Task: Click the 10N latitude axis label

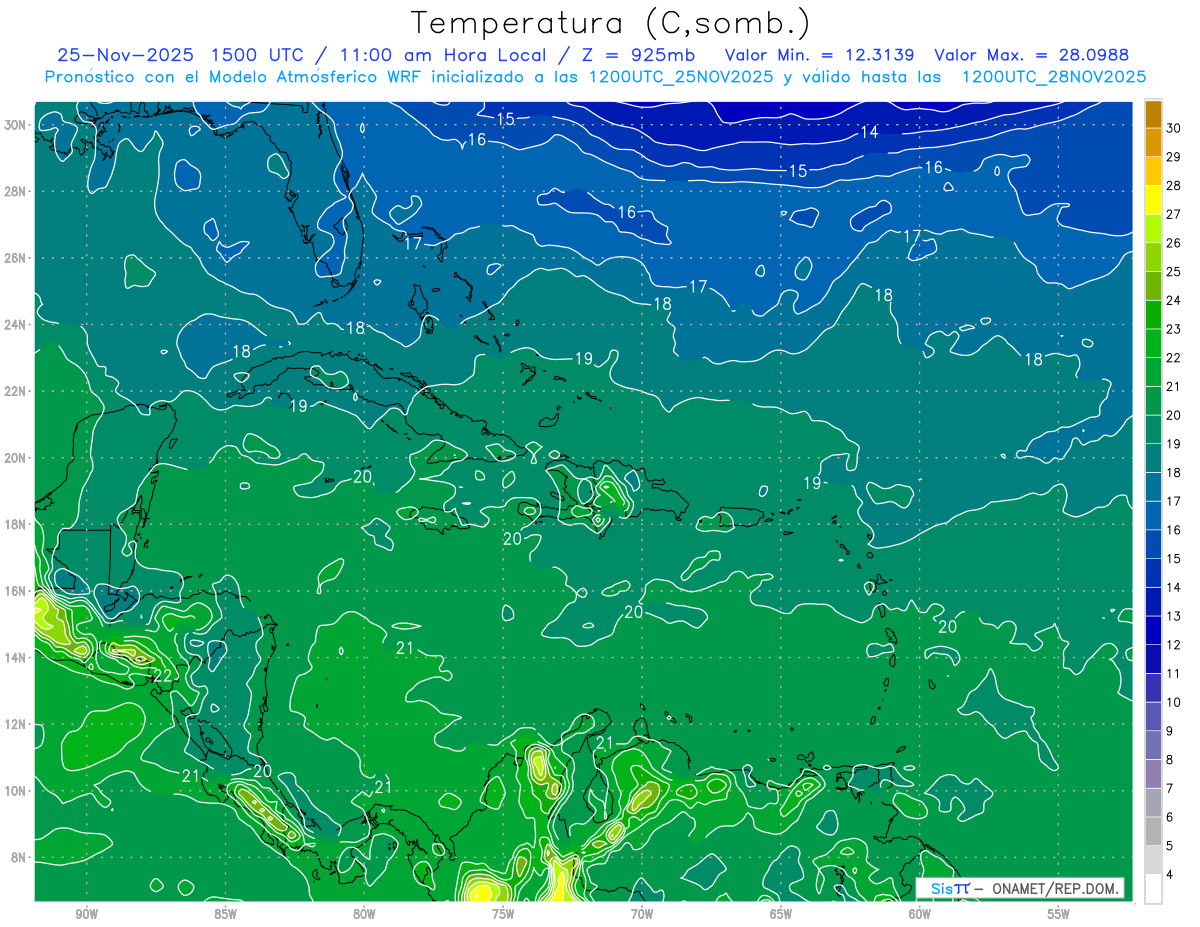Action: (15, 791)
